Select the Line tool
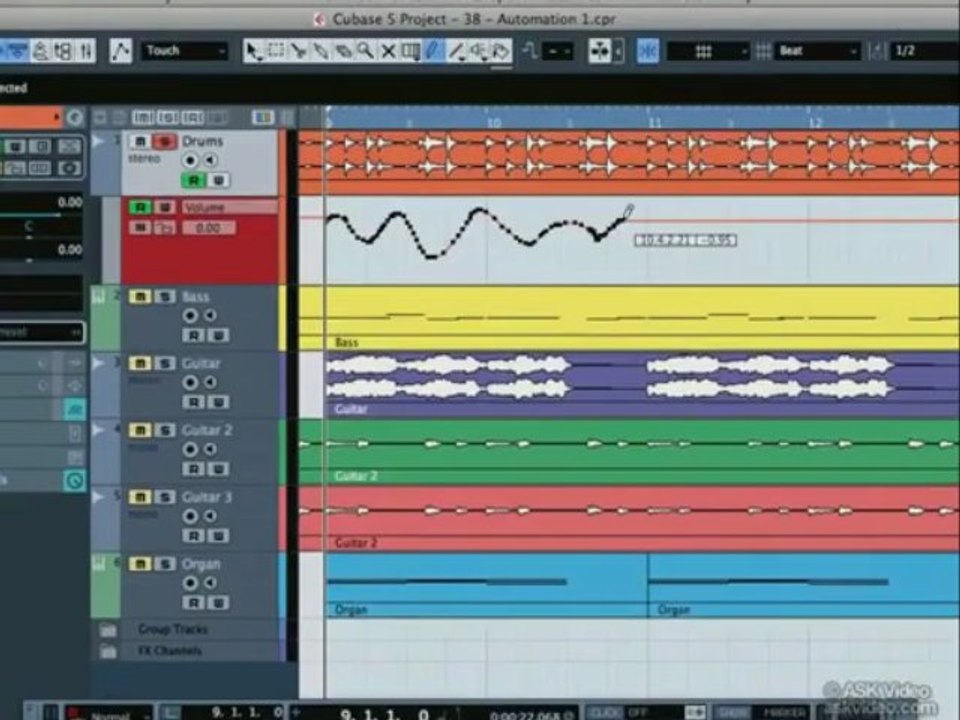 tap(456, 51)
